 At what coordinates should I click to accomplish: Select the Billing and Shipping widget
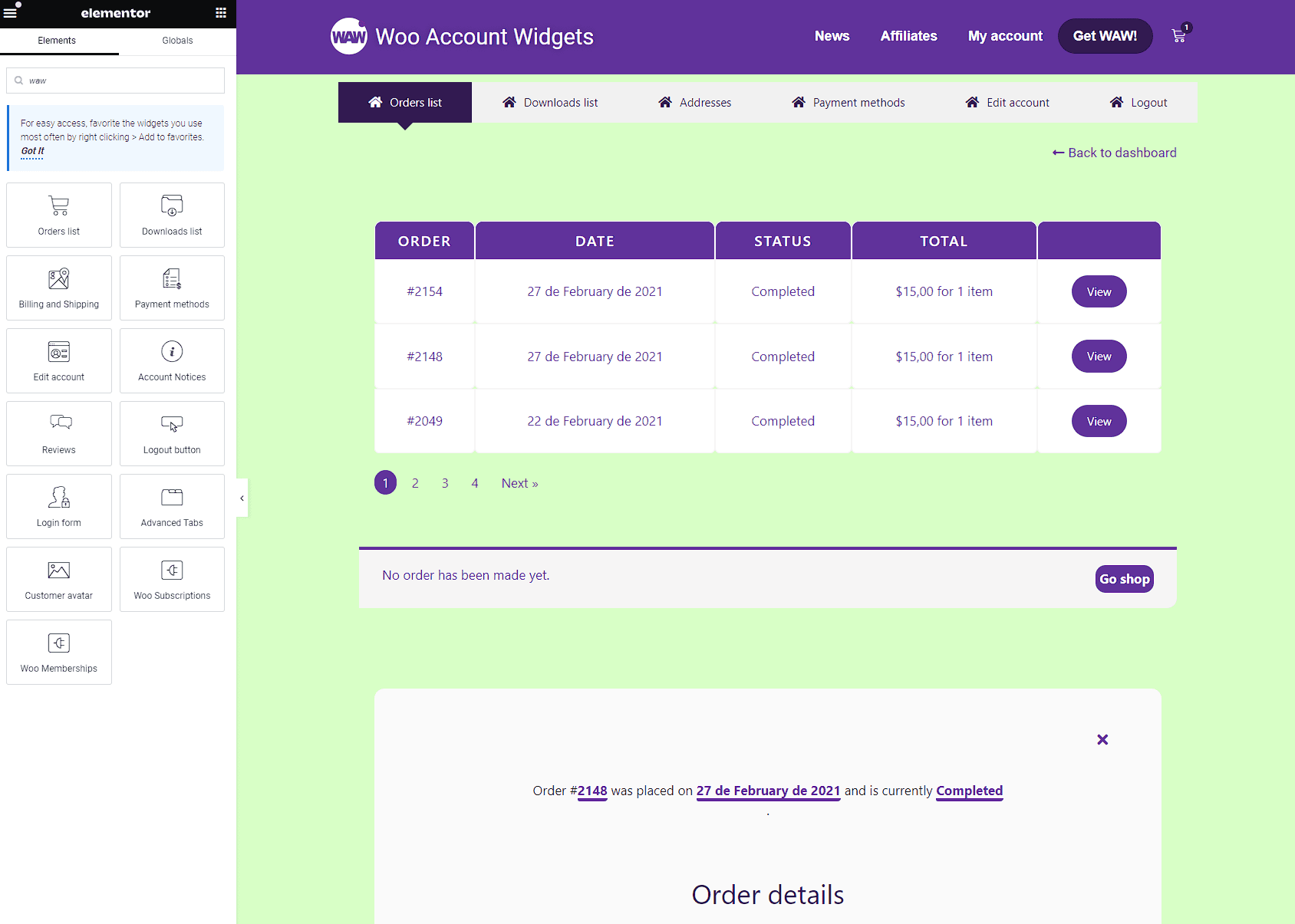click(x=59, y=288)
